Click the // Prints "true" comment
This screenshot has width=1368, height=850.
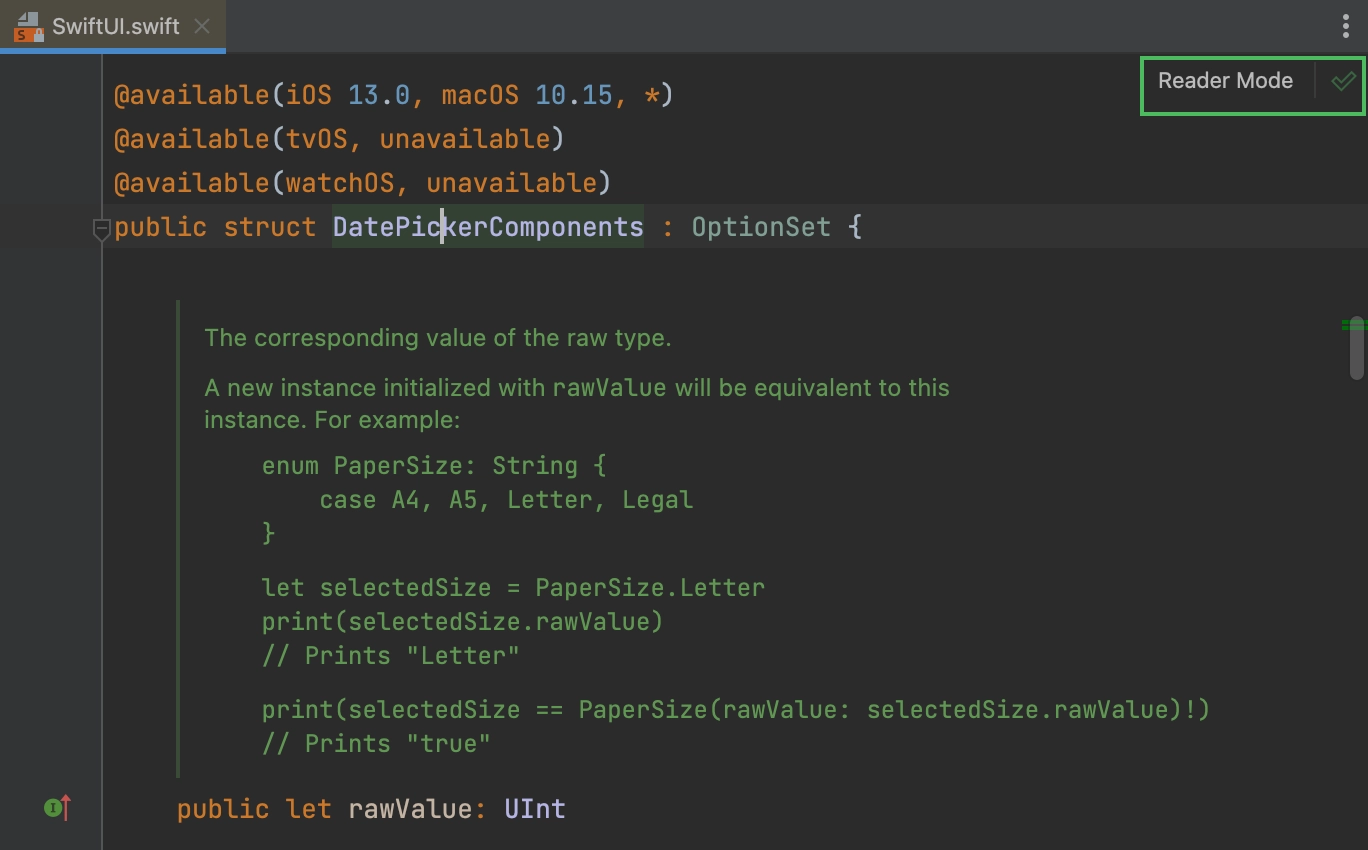[376, 744]
